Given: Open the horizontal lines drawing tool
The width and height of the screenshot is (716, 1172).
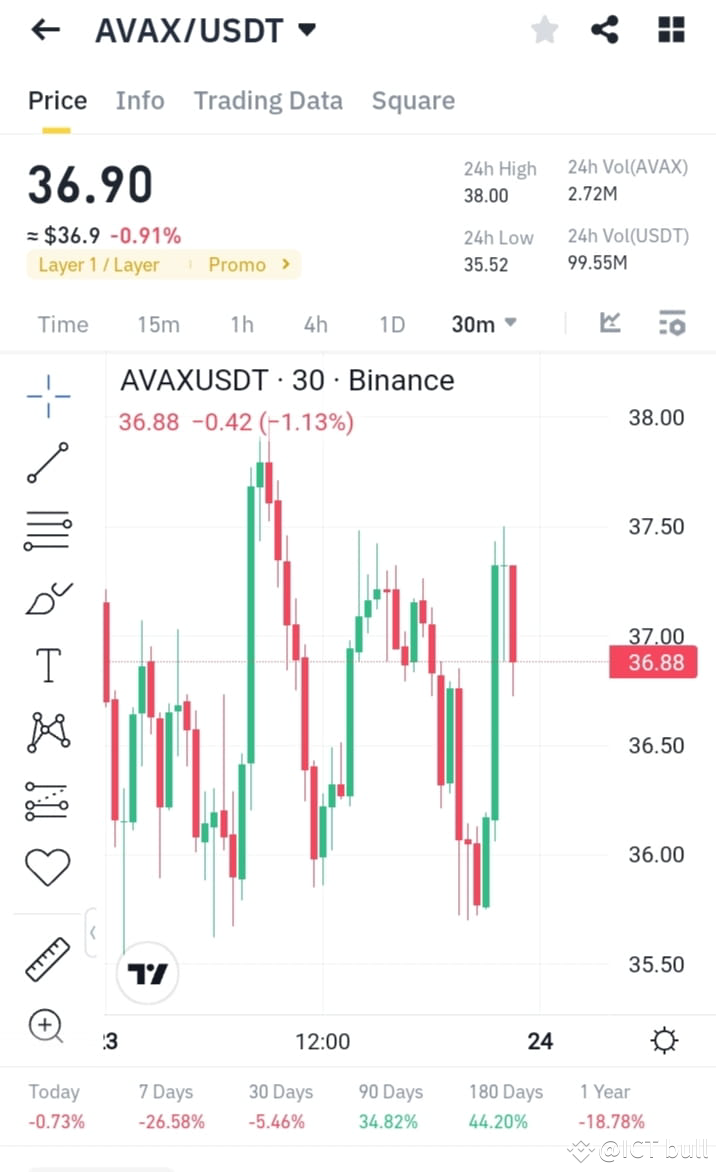Looking at the screenshot, I should point(47,530).
